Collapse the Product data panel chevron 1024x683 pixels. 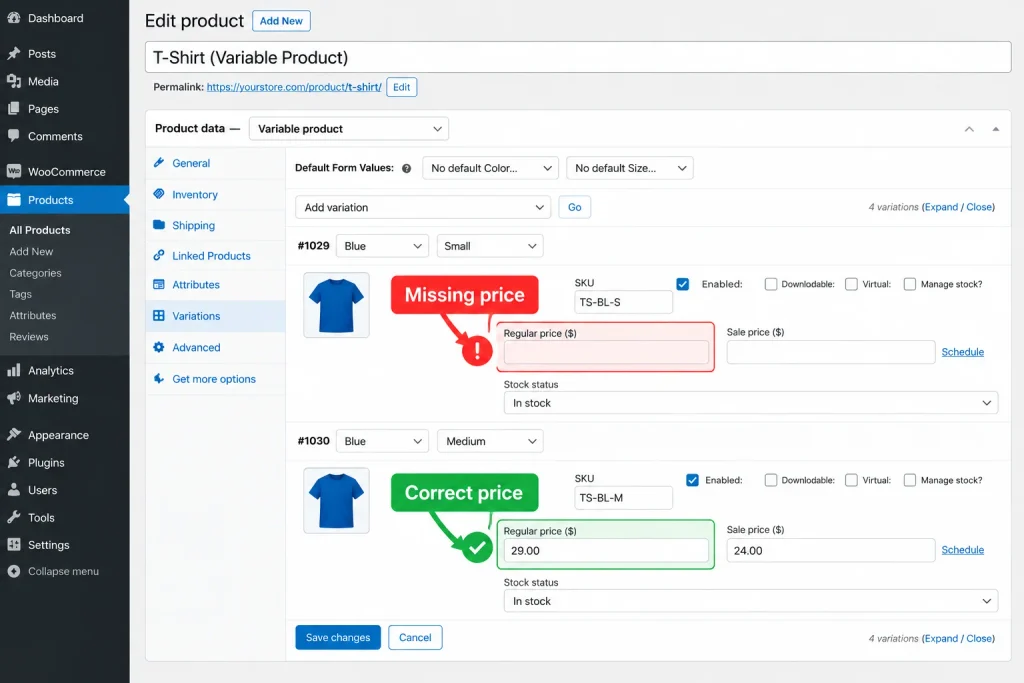[969, 129]
